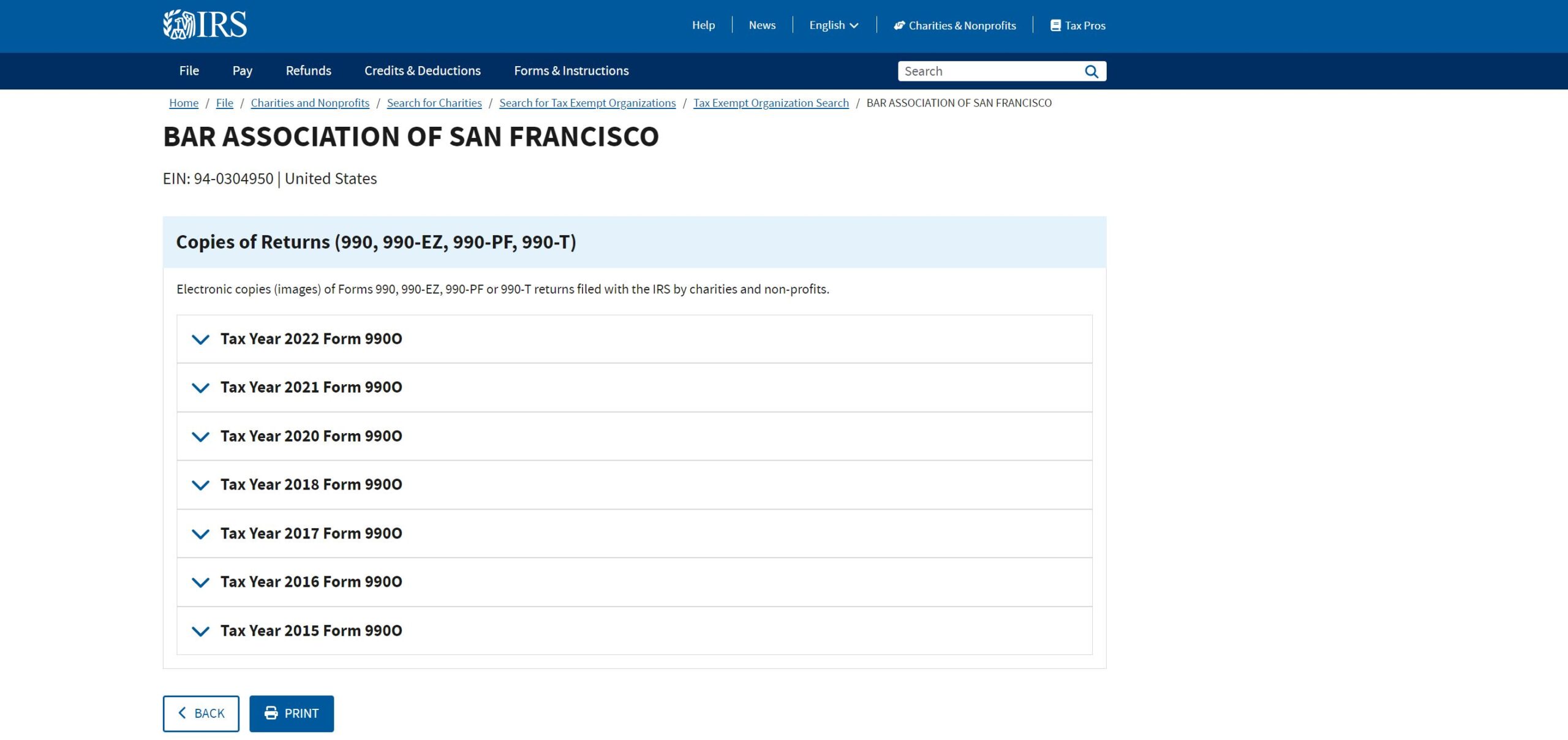This screenshot has width=1568, height=740.
Task: Expand Tax Year 2016 Form 990O chevron
Action: click(x=200, y=583)
